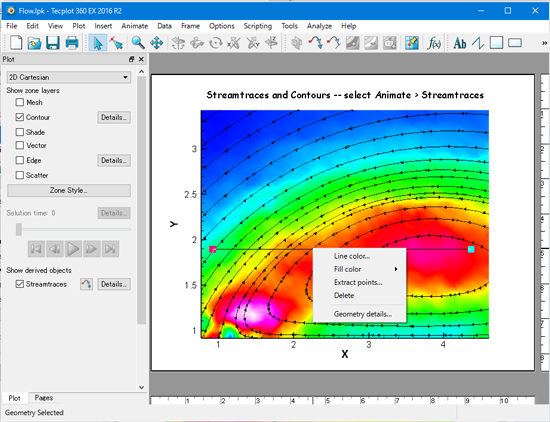Enable the Mesh zone layer checkbox

coord(20,102)
